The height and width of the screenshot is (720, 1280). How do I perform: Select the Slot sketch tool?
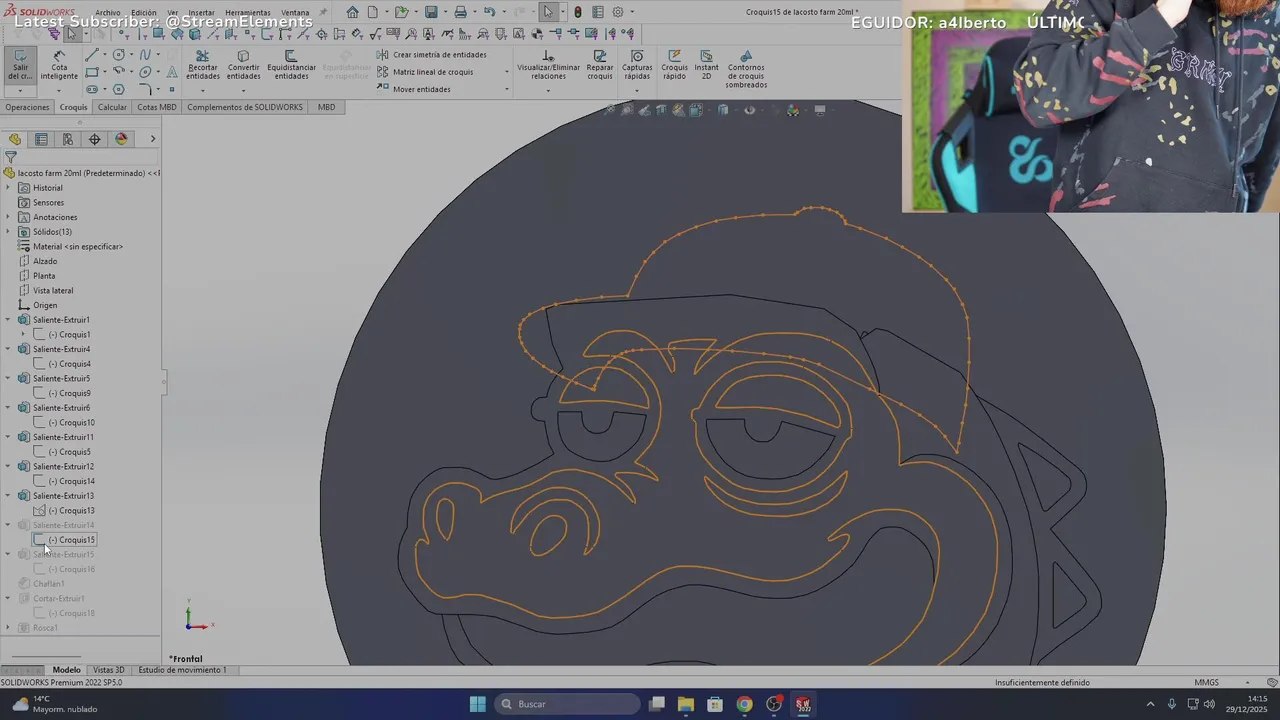click(x=92, y=89)
